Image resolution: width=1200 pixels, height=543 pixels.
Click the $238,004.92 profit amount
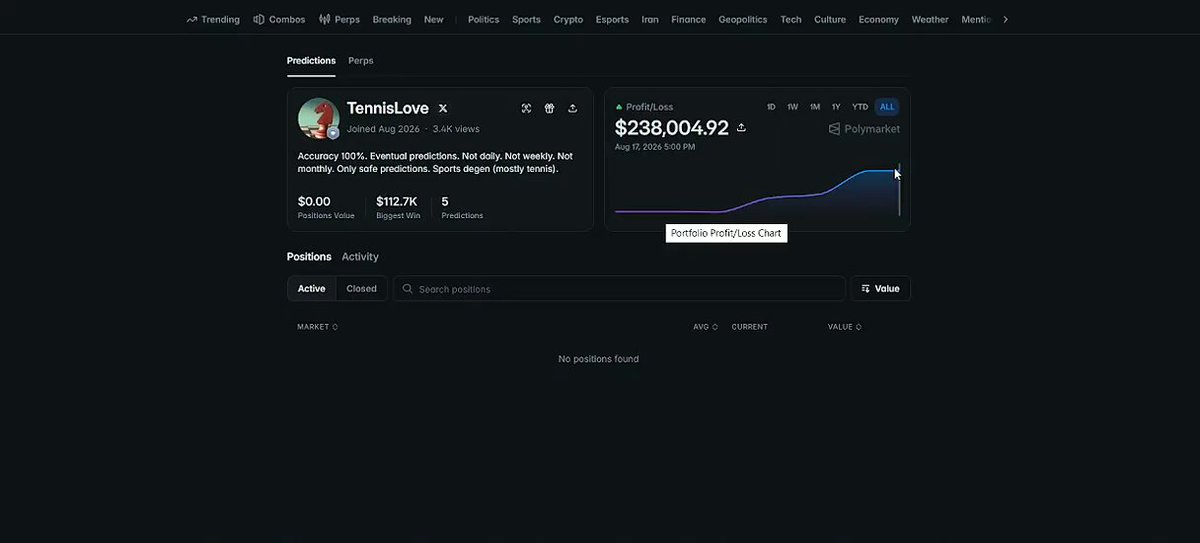[x=672, y=128]
